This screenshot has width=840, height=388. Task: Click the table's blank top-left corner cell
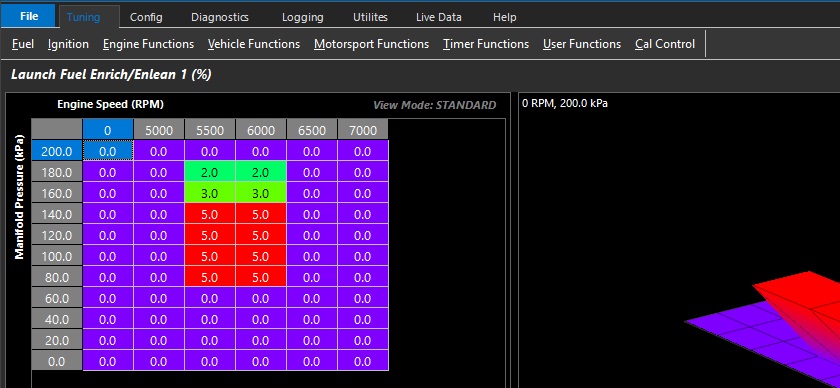57,130
